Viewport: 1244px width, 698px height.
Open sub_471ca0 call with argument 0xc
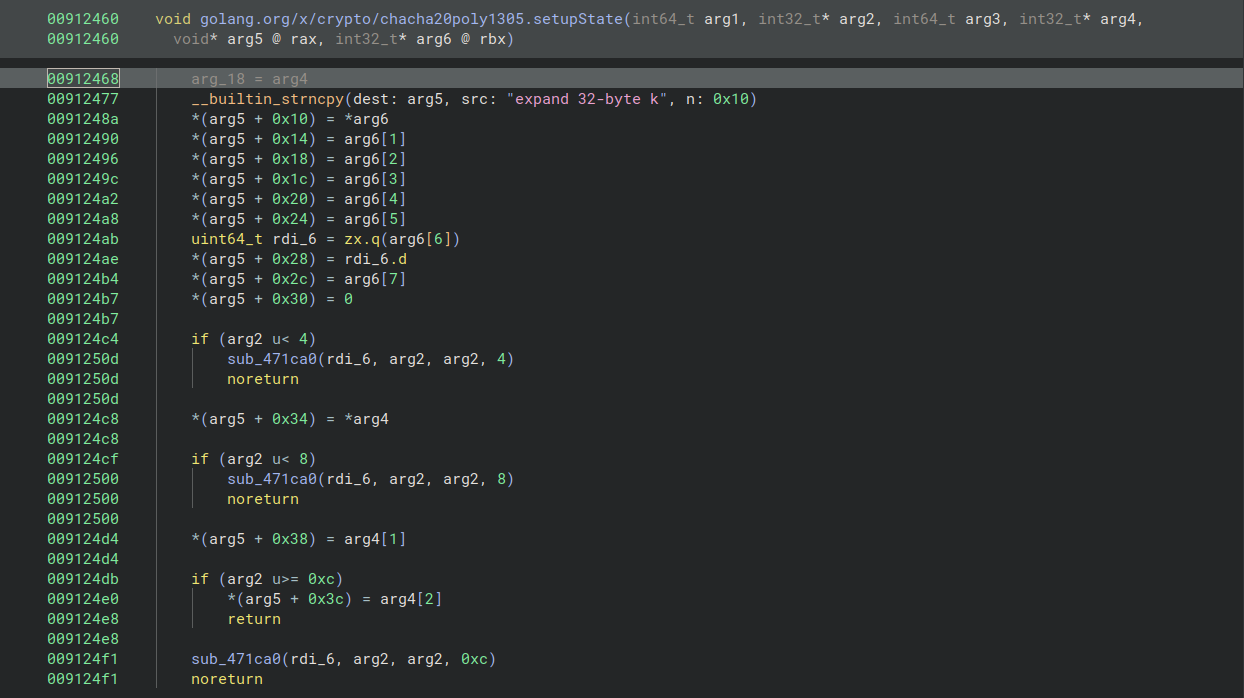(236, 659)
